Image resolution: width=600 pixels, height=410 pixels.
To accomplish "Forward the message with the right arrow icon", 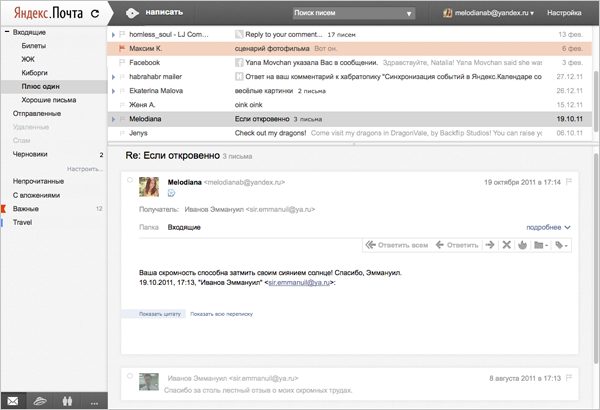I will click(490, 245).
